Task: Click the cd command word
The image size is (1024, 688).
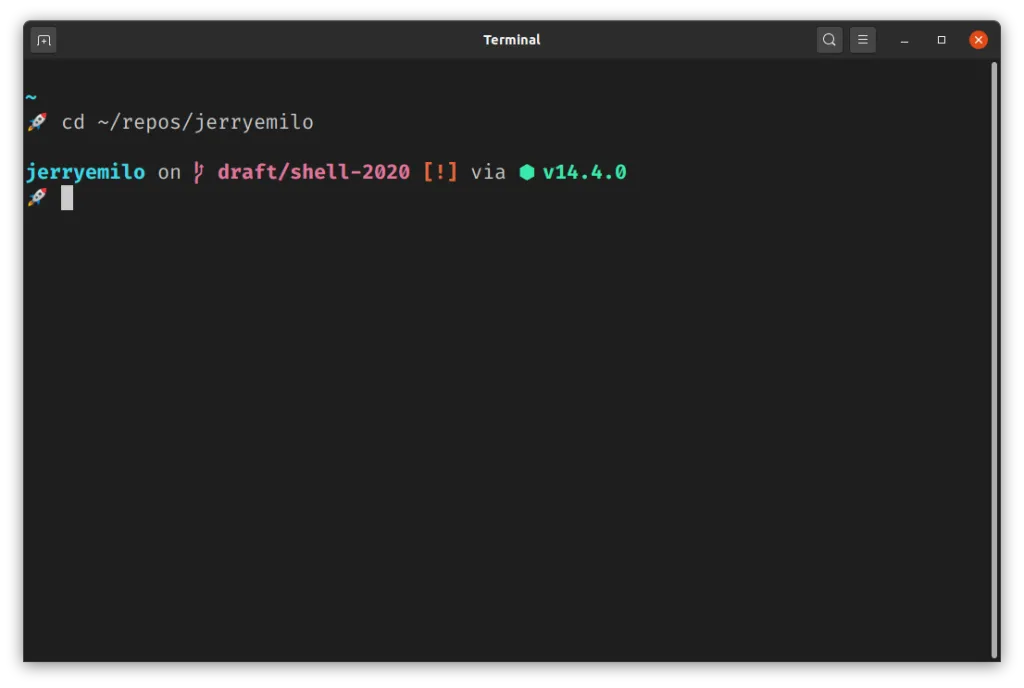Action: pyautogui.click(x=73, y=122)
